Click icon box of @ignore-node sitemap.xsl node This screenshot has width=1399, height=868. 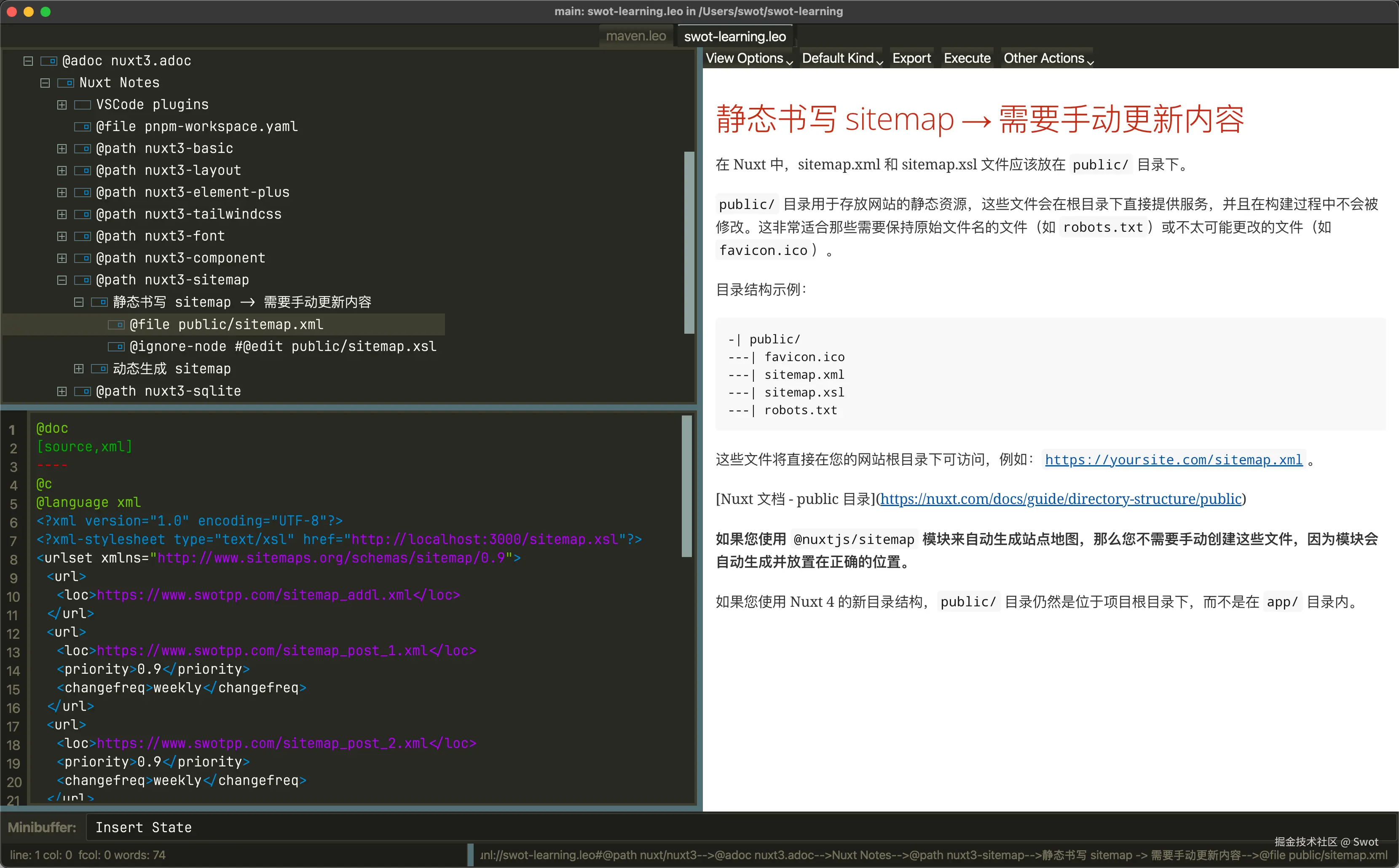coord(117,347)
